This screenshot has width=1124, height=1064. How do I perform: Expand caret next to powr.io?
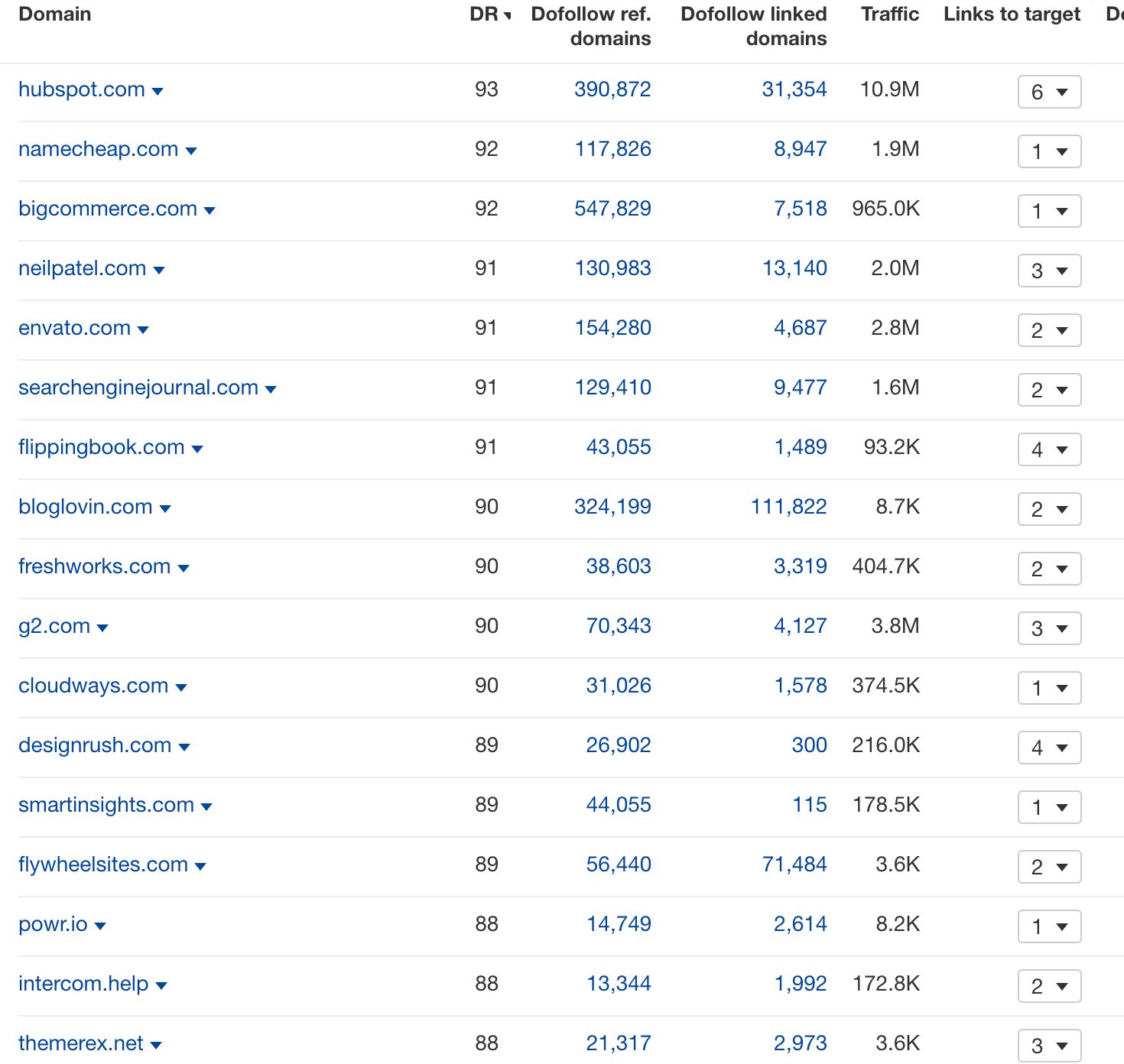pyautogui.click(x=100, y=926)
